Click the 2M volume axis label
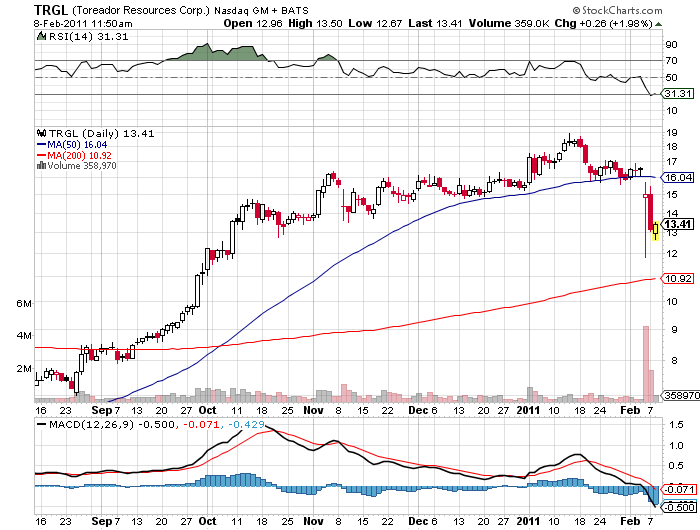Image resolution: width=700 pixels, height=530 pixels. tap(24, 368)
